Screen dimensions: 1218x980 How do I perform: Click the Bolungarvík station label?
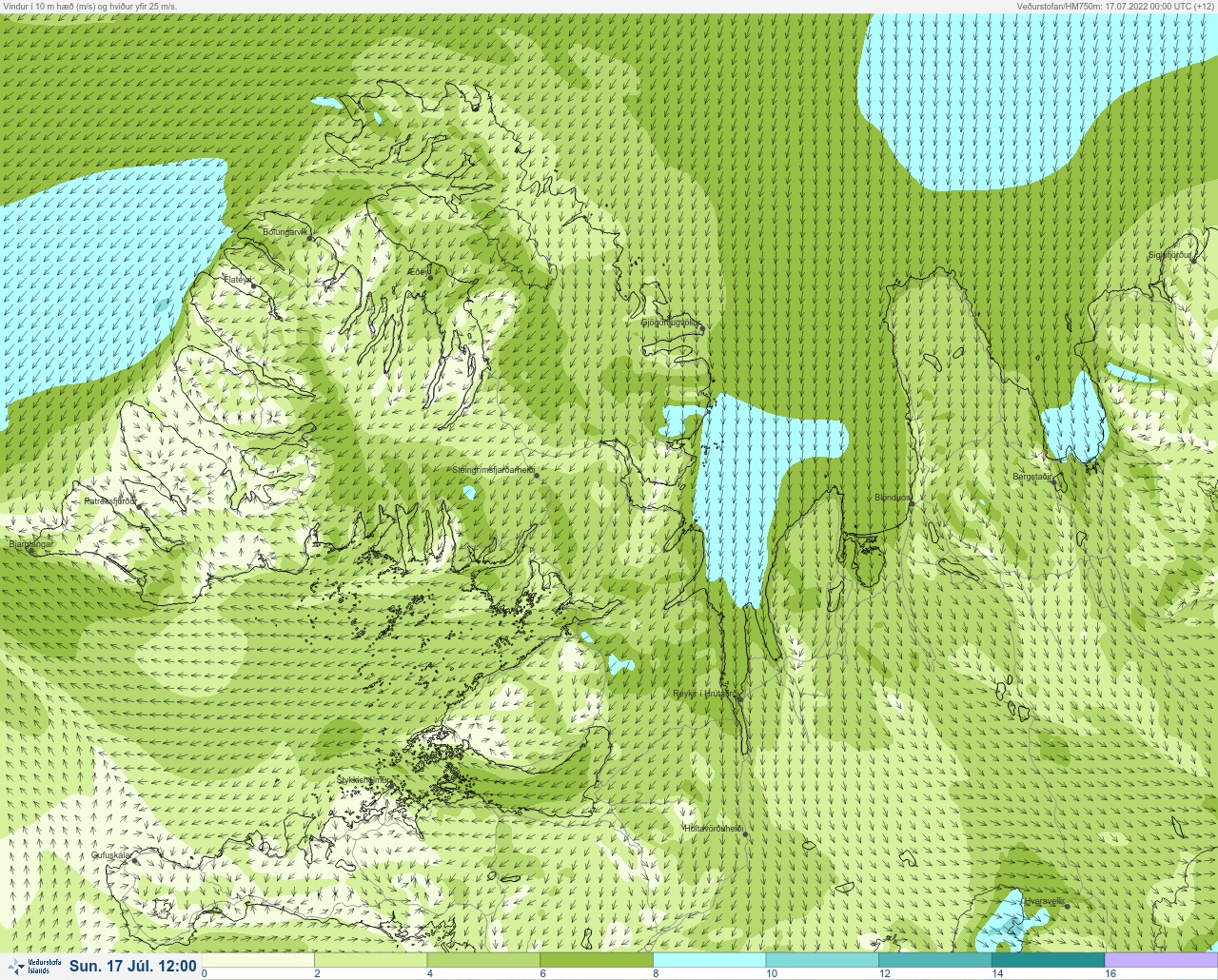coord(285,231)
